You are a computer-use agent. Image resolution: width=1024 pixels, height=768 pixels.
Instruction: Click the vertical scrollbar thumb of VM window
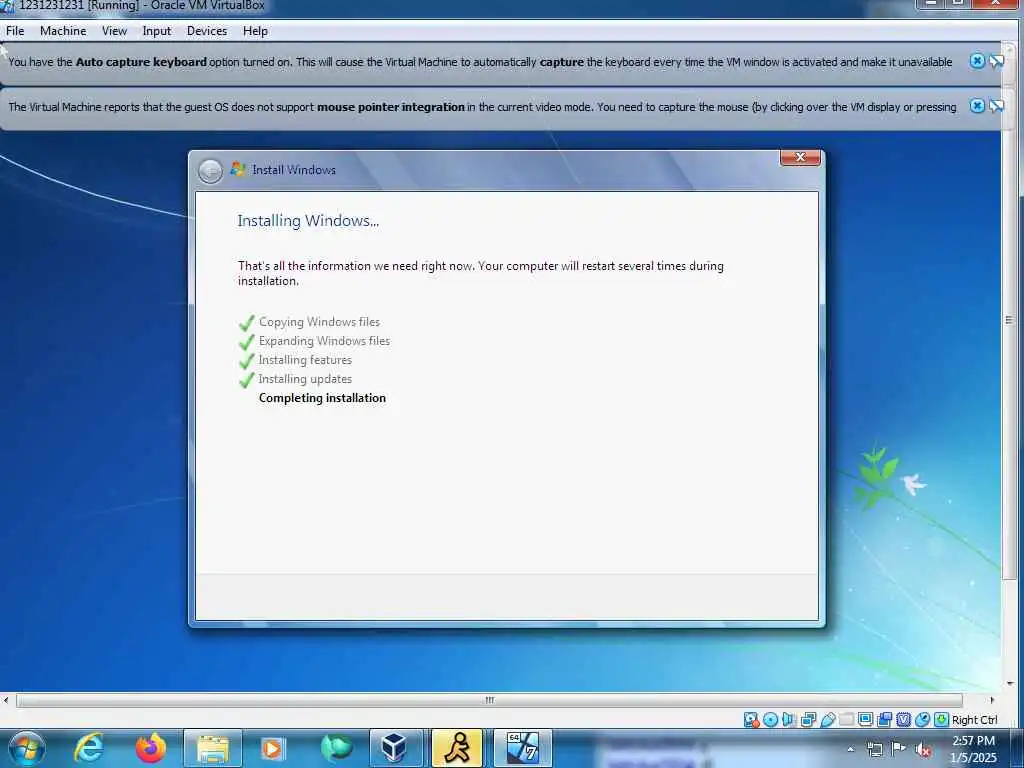1010,320
